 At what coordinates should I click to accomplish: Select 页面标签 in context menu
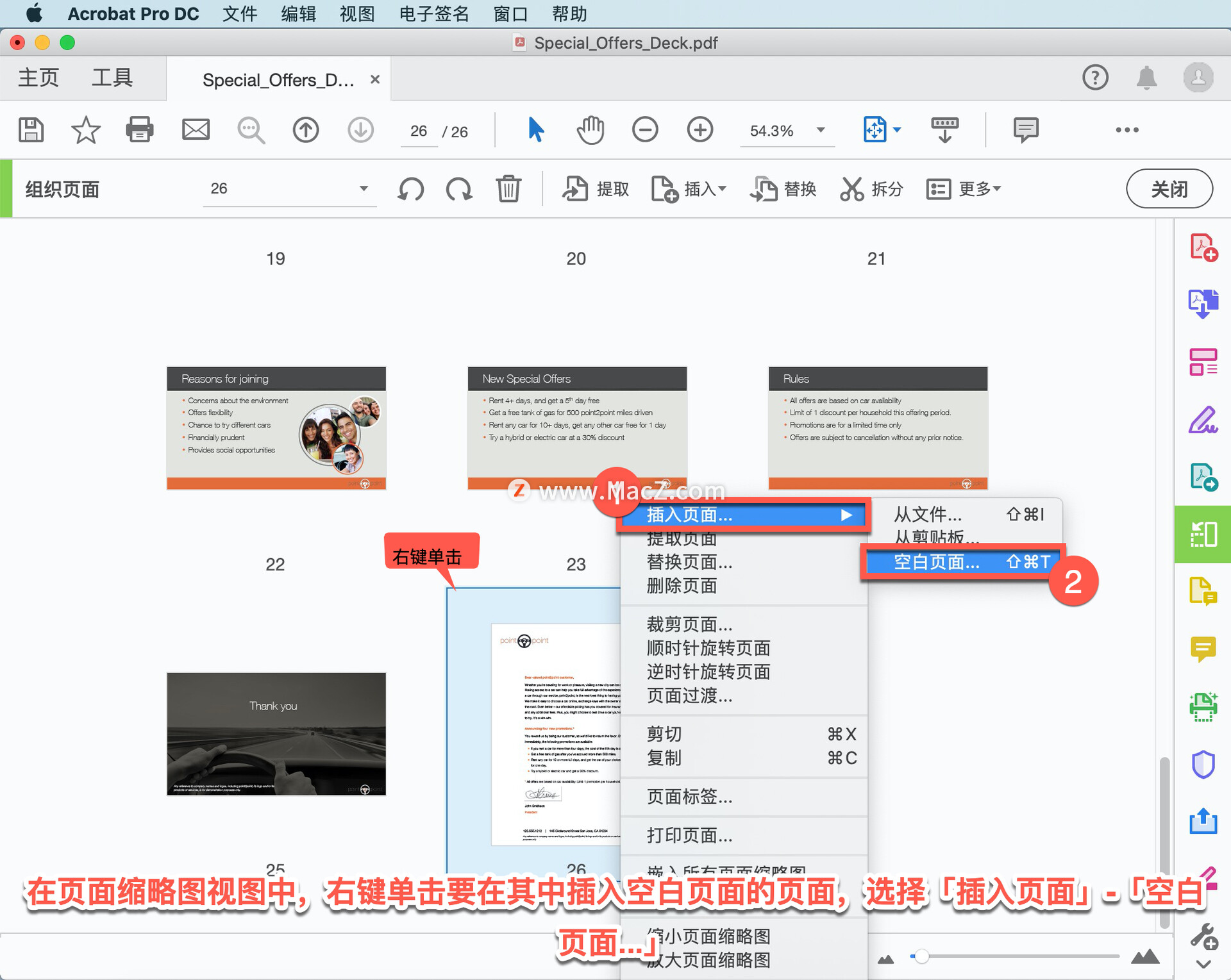point(744,797)
